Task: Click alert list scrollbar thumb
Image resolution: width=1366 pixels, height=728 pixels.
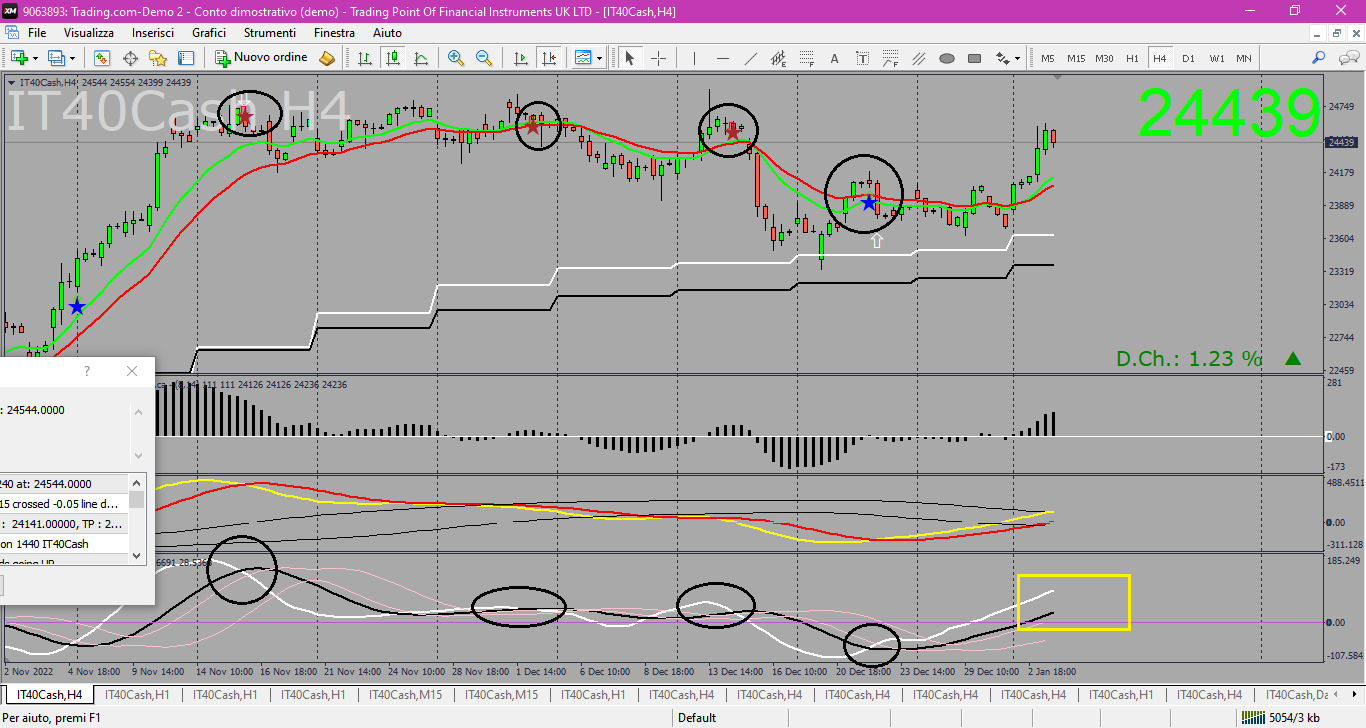Action: (137, 499)
